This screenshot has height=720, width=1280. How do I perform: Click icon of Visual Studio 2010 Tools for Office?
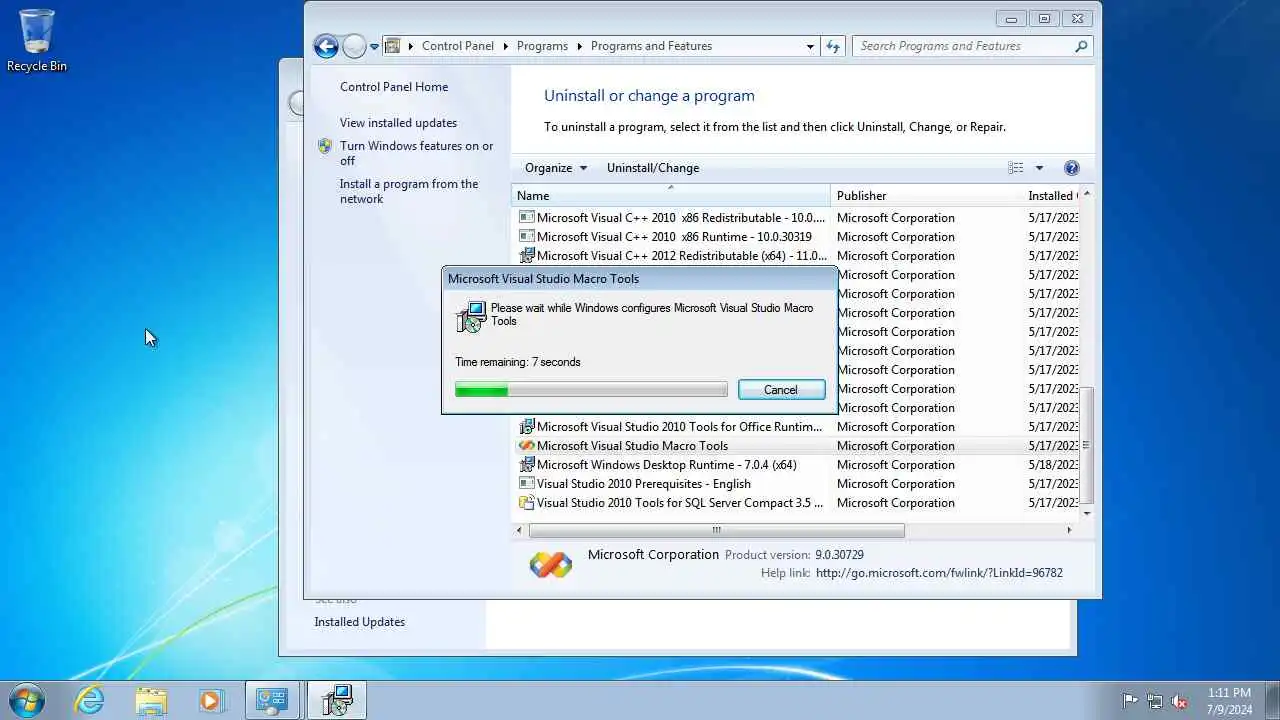pyautogui.click(x=526, y=427)
